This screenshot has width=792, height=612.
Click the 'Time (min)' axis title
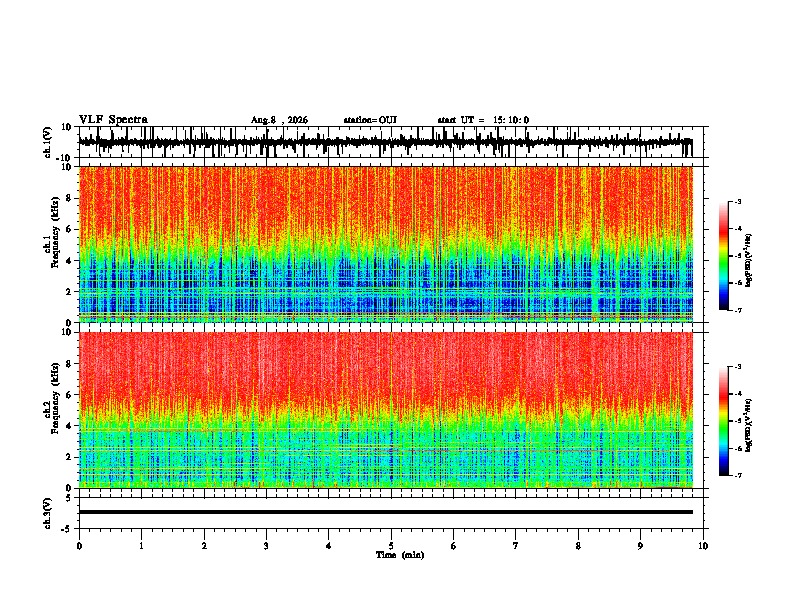tap(400, 555)
